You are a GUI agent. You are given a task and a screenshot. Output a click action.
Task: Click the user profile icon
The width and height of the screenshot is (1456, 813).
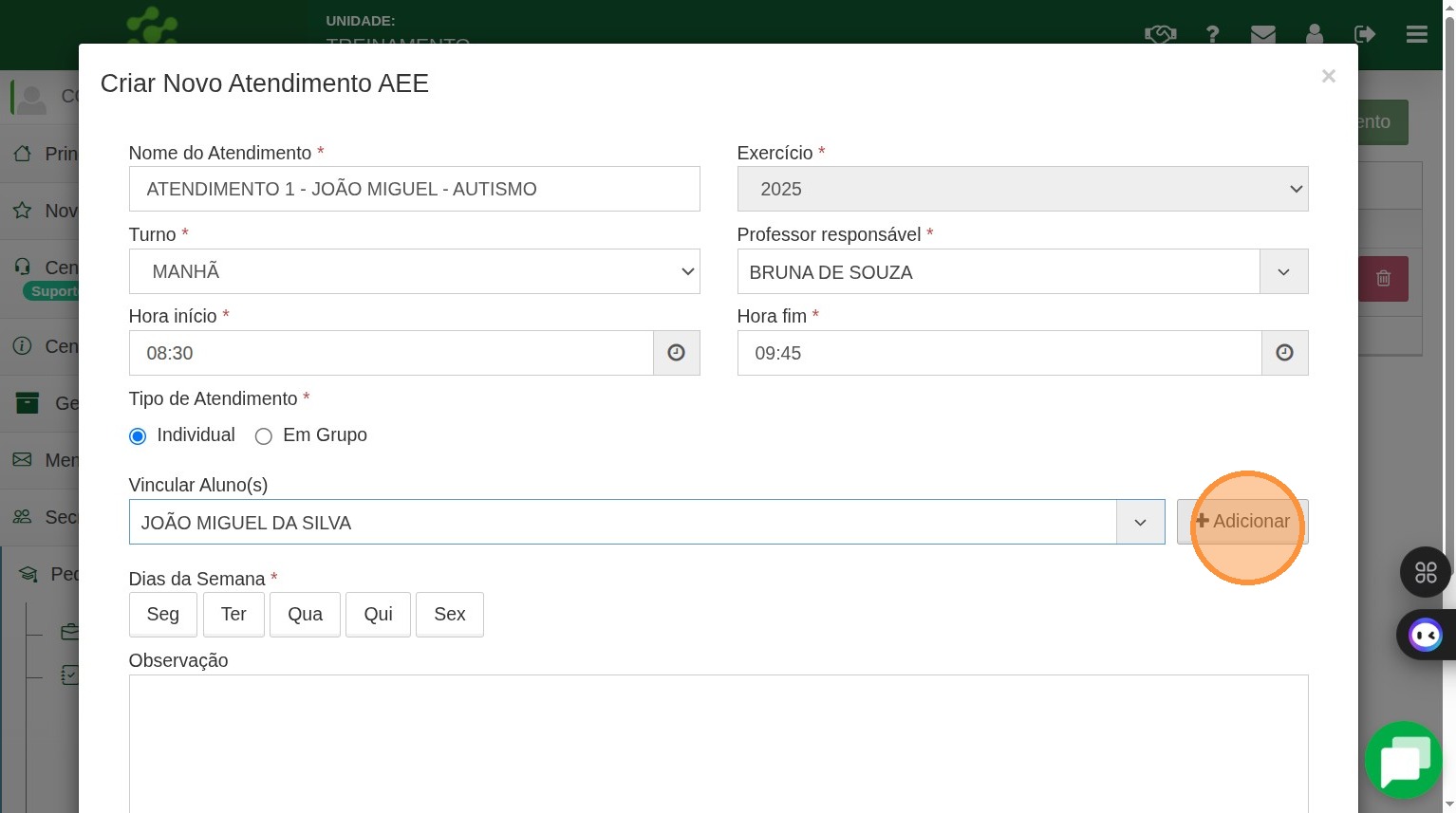[1314, 34]
